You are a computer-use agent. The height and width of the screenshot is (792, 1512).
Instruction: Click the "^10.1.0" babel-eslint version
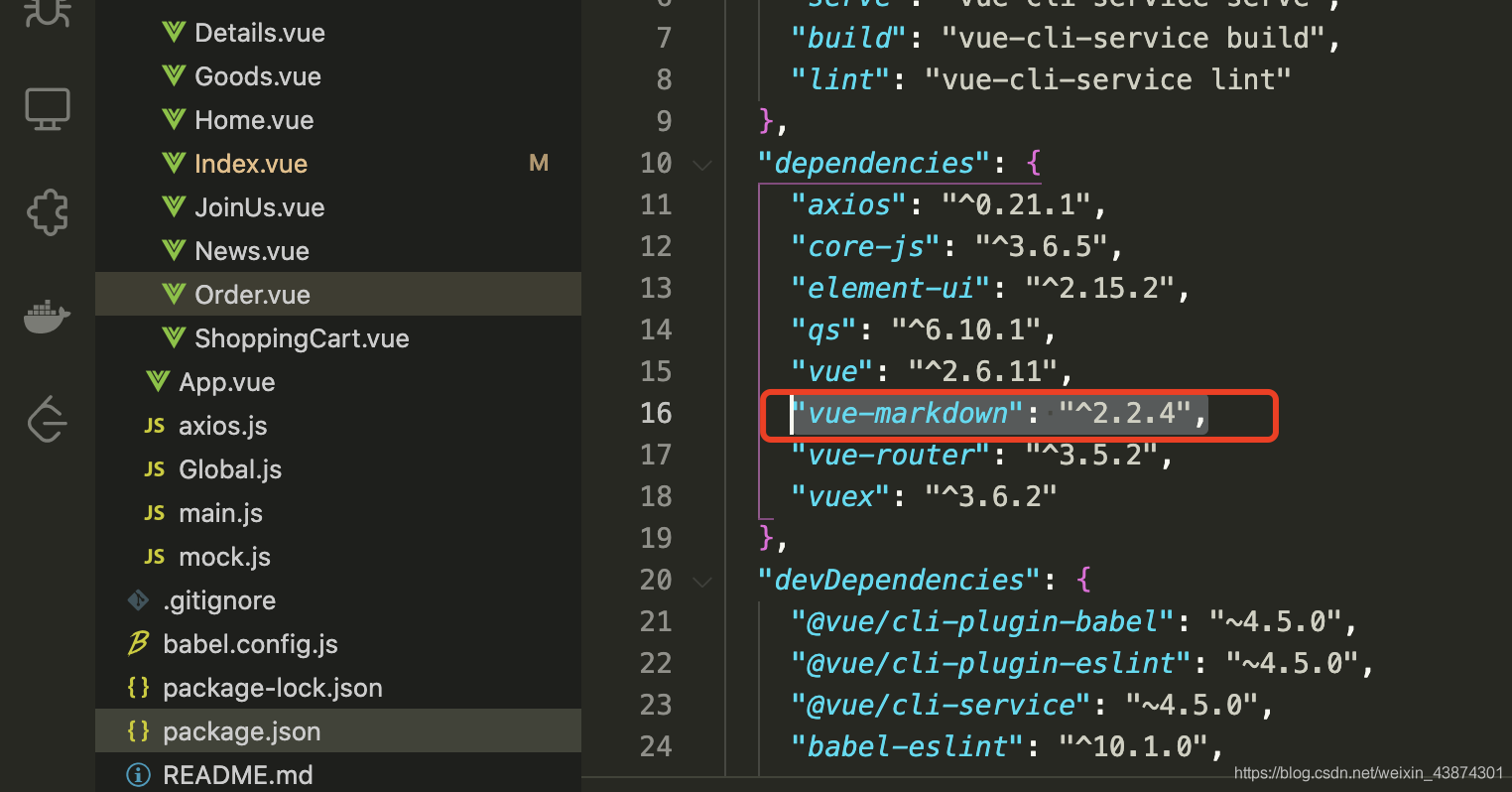(x=1133, y=746)
